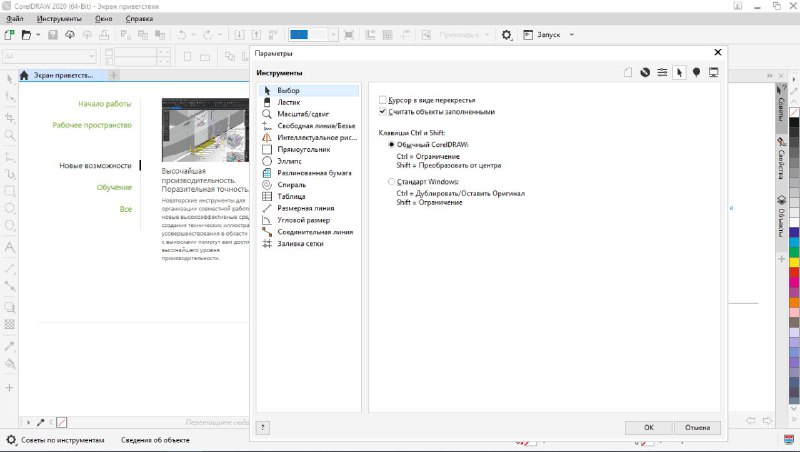This screenshot has width=800, height=452.
Task: Click Запуск button in toolbar
Action: 542,35
